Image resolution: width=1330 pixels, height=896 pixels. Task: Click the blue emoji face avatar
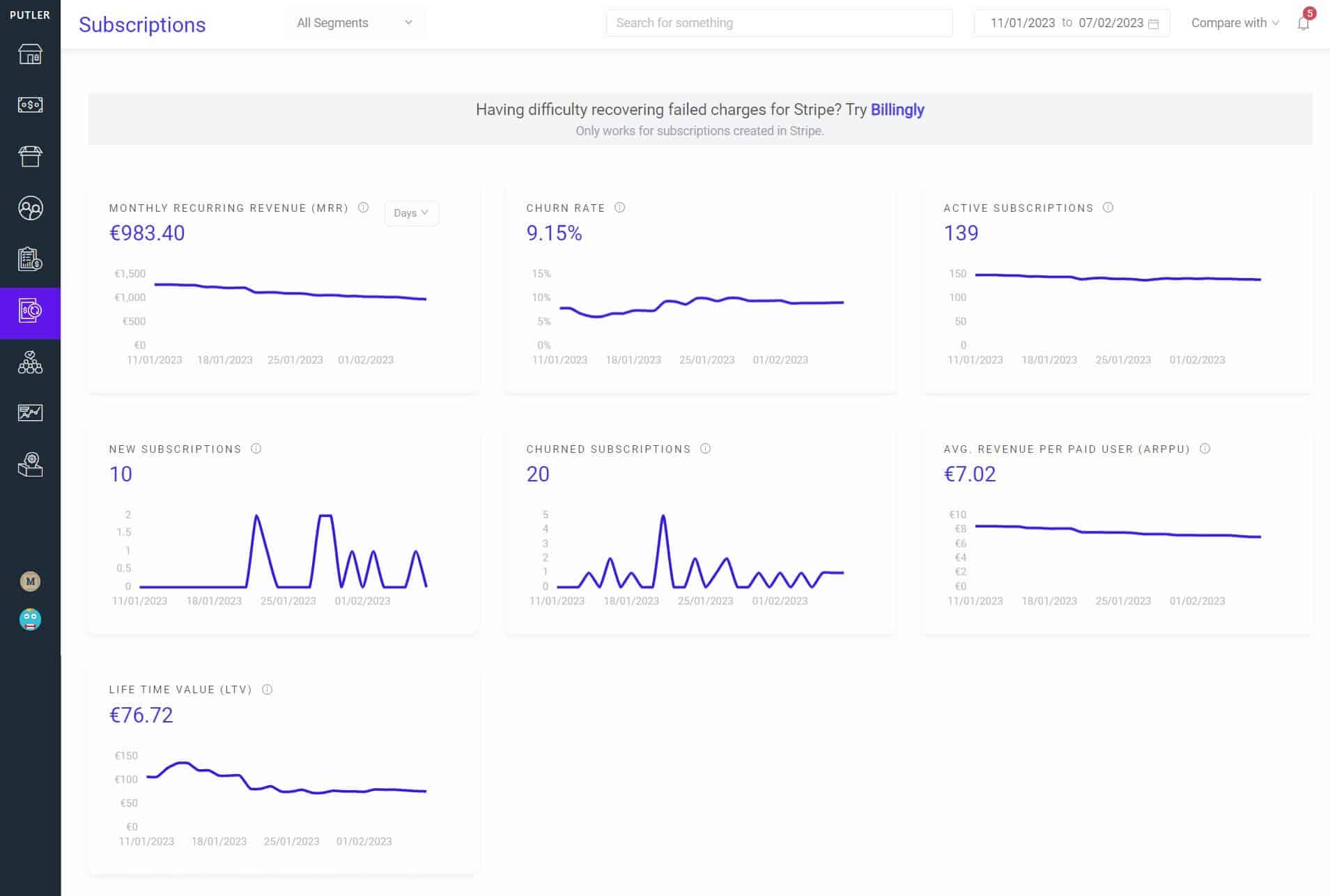tap(30, 619)
